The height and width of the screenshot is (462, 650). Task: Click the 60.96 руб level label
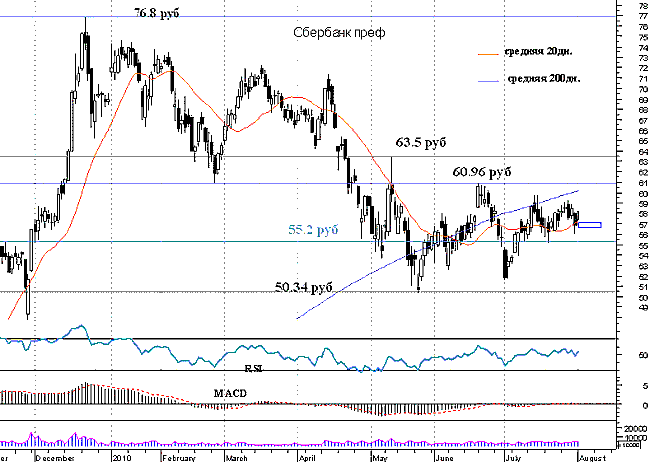point(482,172)
